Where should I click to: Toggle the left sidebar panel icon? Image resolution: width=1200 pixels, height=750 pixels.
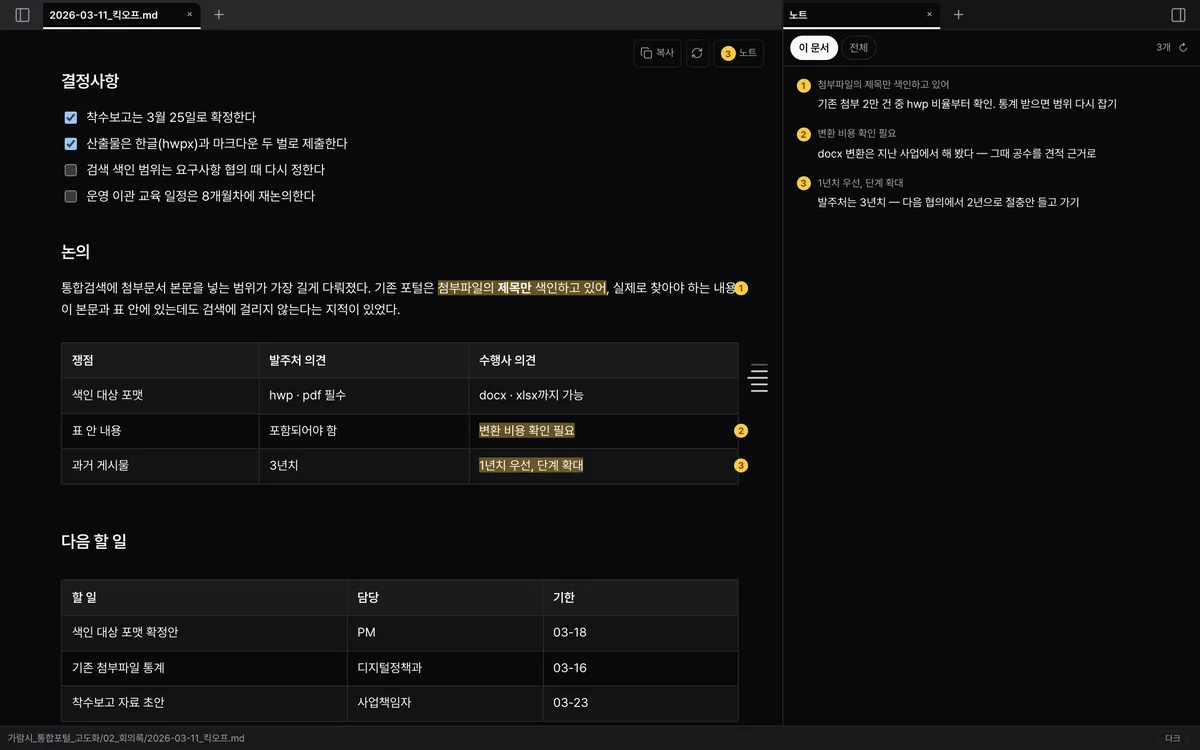pyautogui.click(x=22, y=15)
